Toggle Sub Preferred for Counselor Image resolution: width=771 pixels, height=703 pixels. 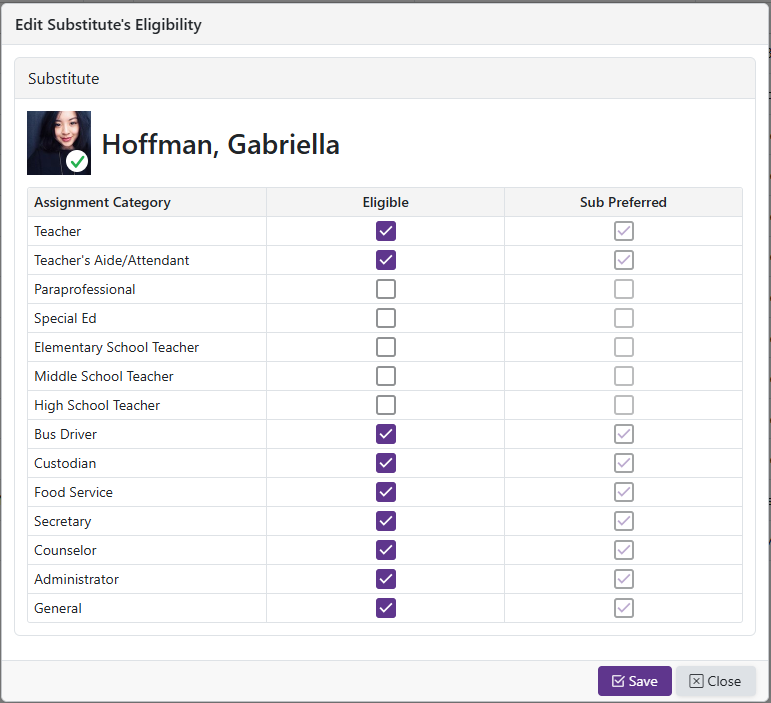point(623,550)
